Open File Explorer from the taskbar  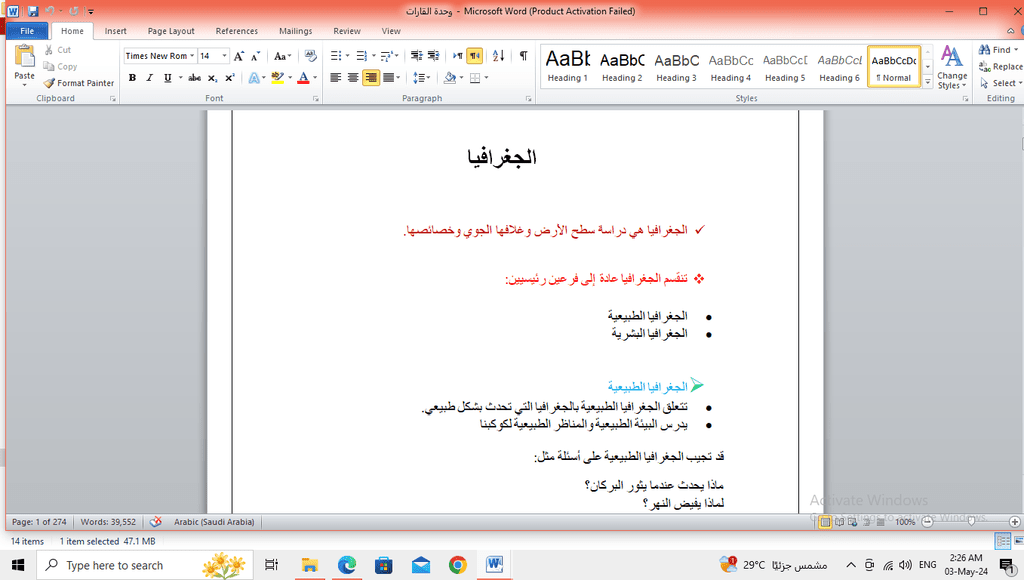(x=310, y=565)
